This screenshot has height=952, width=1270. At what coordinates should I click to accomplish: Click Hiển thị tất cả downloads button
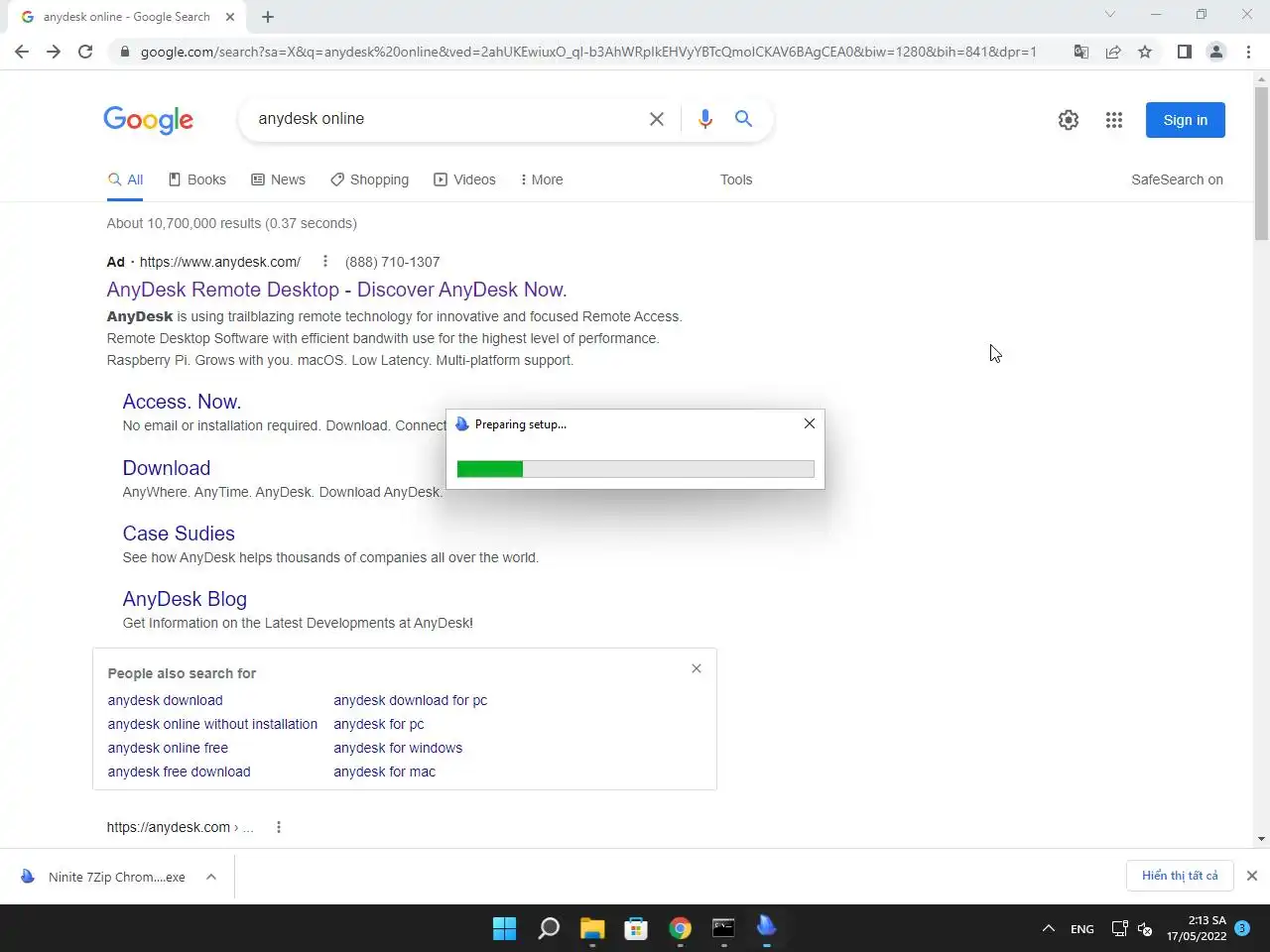click(1180, 876)
